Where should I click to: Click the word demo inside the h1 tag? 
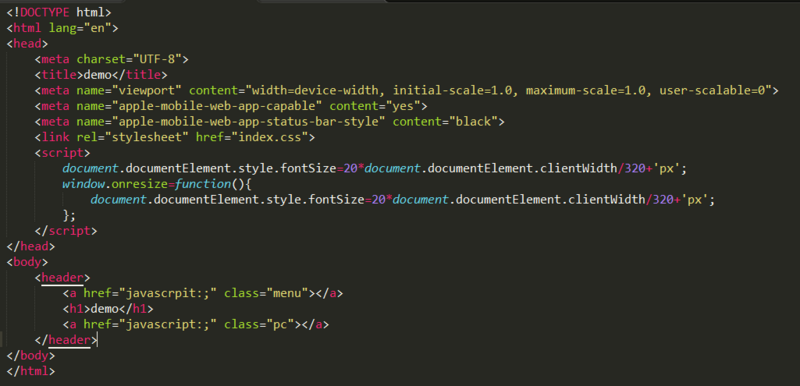click(105, 309)
